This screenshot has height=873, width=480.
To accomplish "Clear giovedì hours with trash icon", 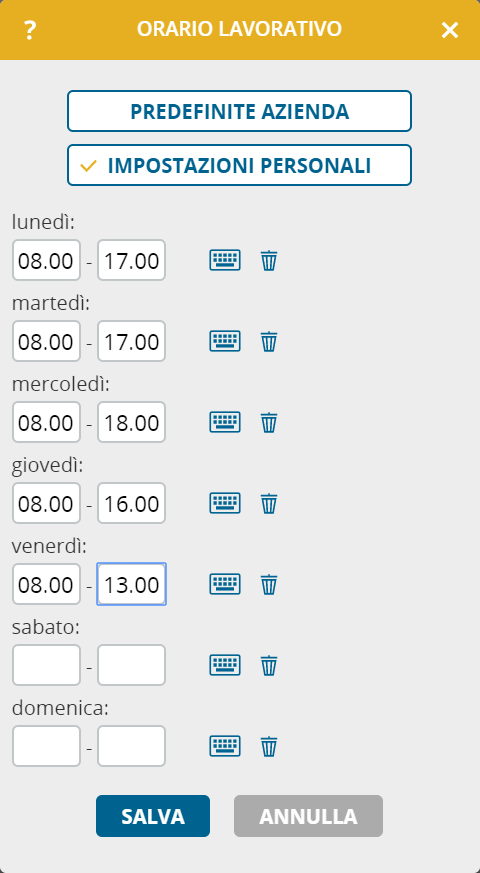I will tap(269, 503).
